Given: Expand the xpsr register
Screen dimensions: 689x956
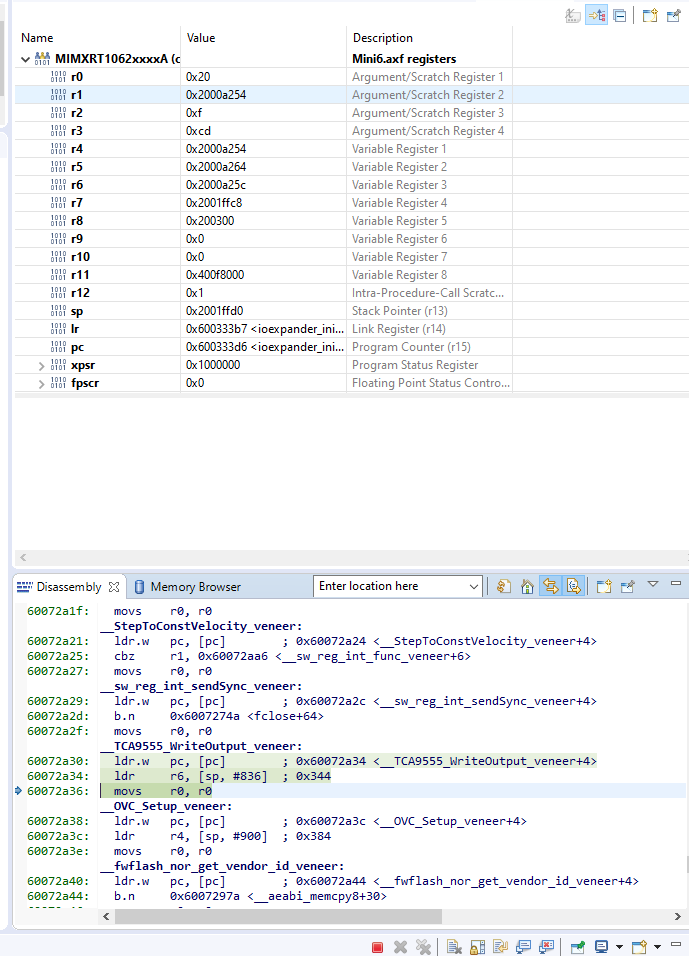Looking at the screenshot, I should pos(41,366).
